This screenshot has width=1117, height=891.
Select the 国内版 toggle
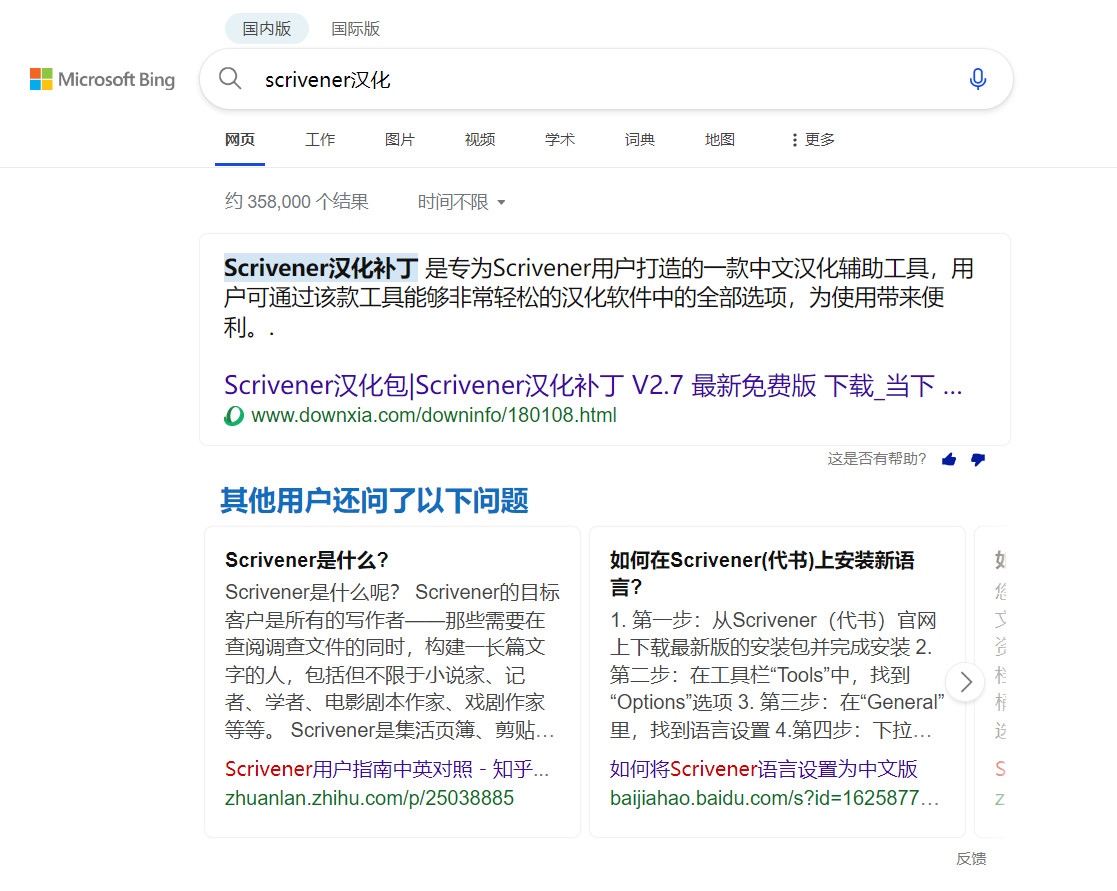tap(267, 28)
